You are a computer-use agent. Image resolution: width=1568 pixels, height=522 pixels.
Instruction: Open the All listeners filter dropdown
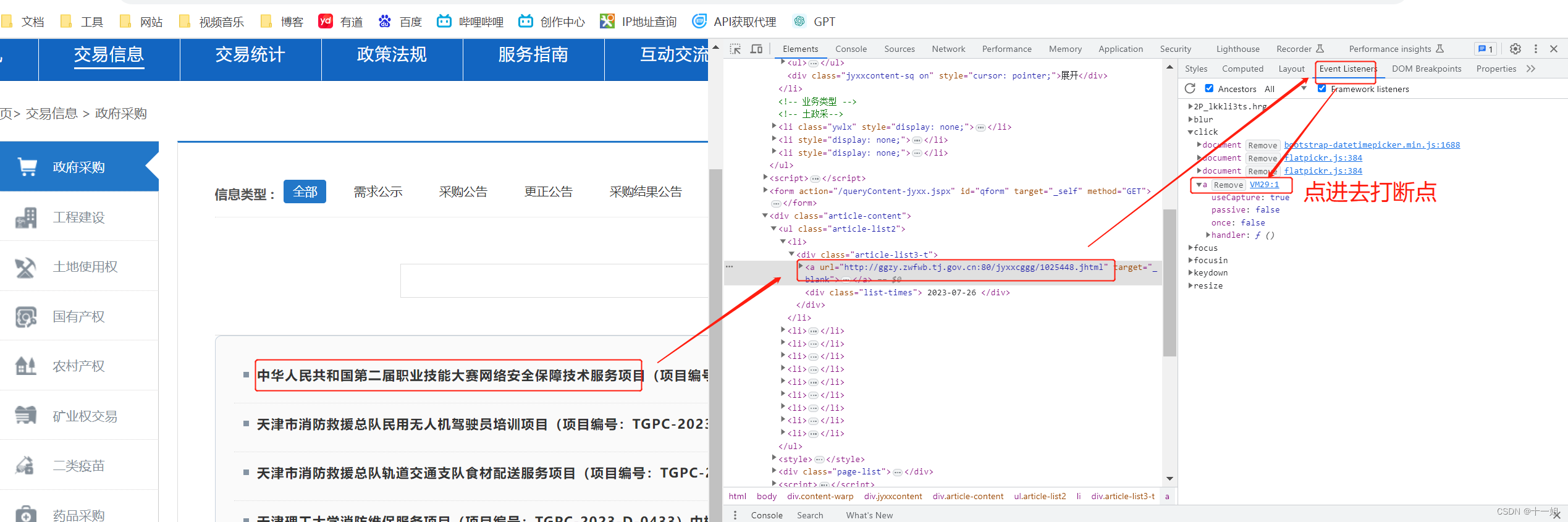click(1285, 89)
